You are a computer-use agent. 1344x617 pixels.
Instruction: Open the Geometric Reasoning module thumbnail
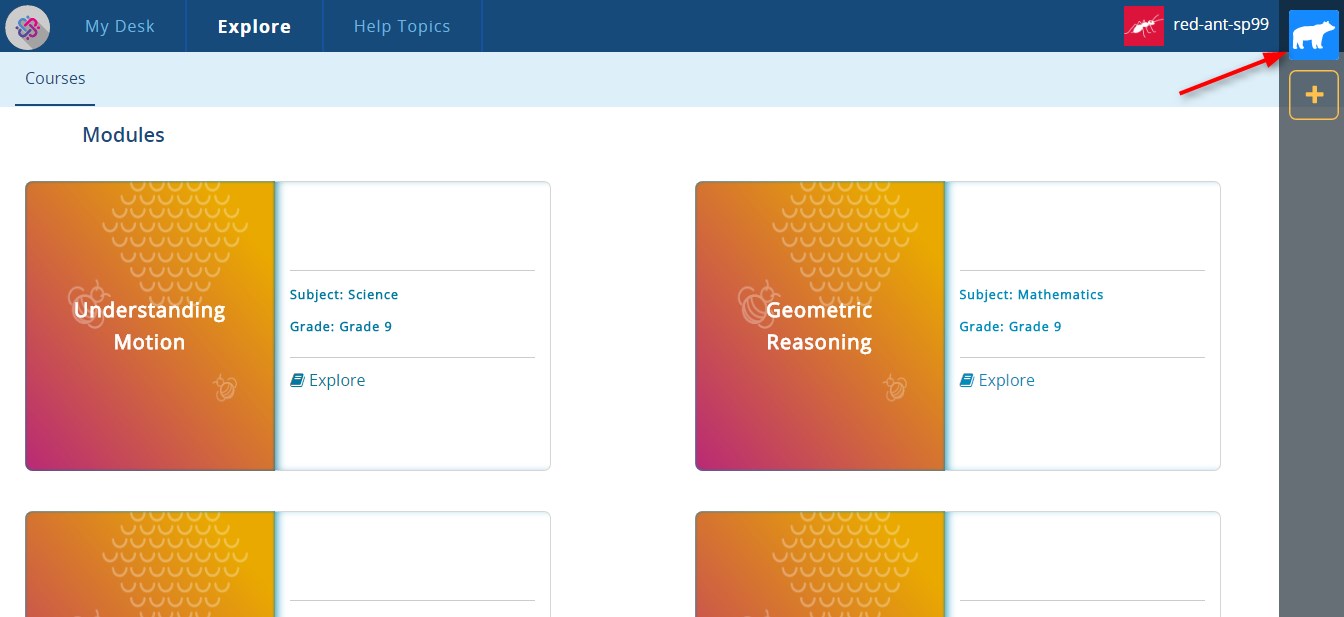point(820,326)
